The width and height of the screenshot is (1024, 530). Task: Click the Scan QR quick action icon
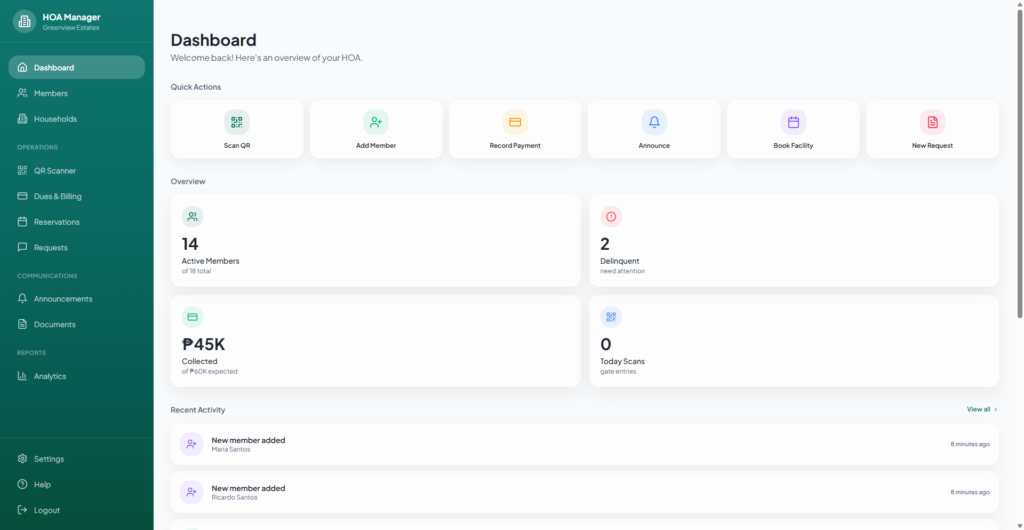(236, 122)
